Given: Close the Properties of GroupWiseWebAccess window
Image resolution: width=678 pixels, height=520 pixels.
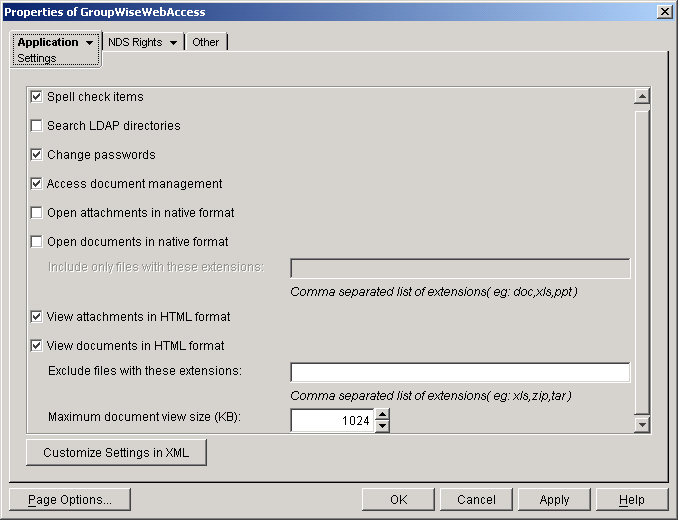Looking at the screenshot, I should pyautogui.click(x=664, y=12).
